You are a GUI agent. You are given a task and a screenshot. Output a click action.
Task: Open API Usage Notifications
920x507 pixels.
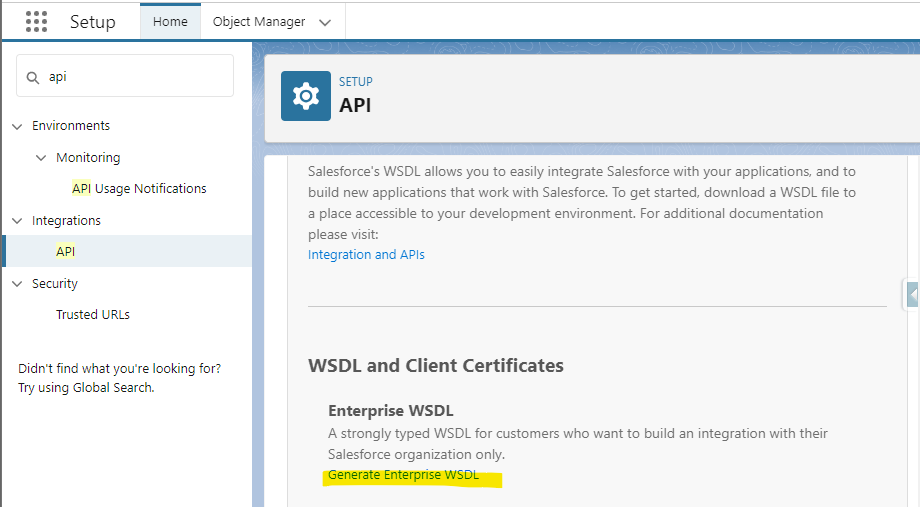tap(139, 188)
